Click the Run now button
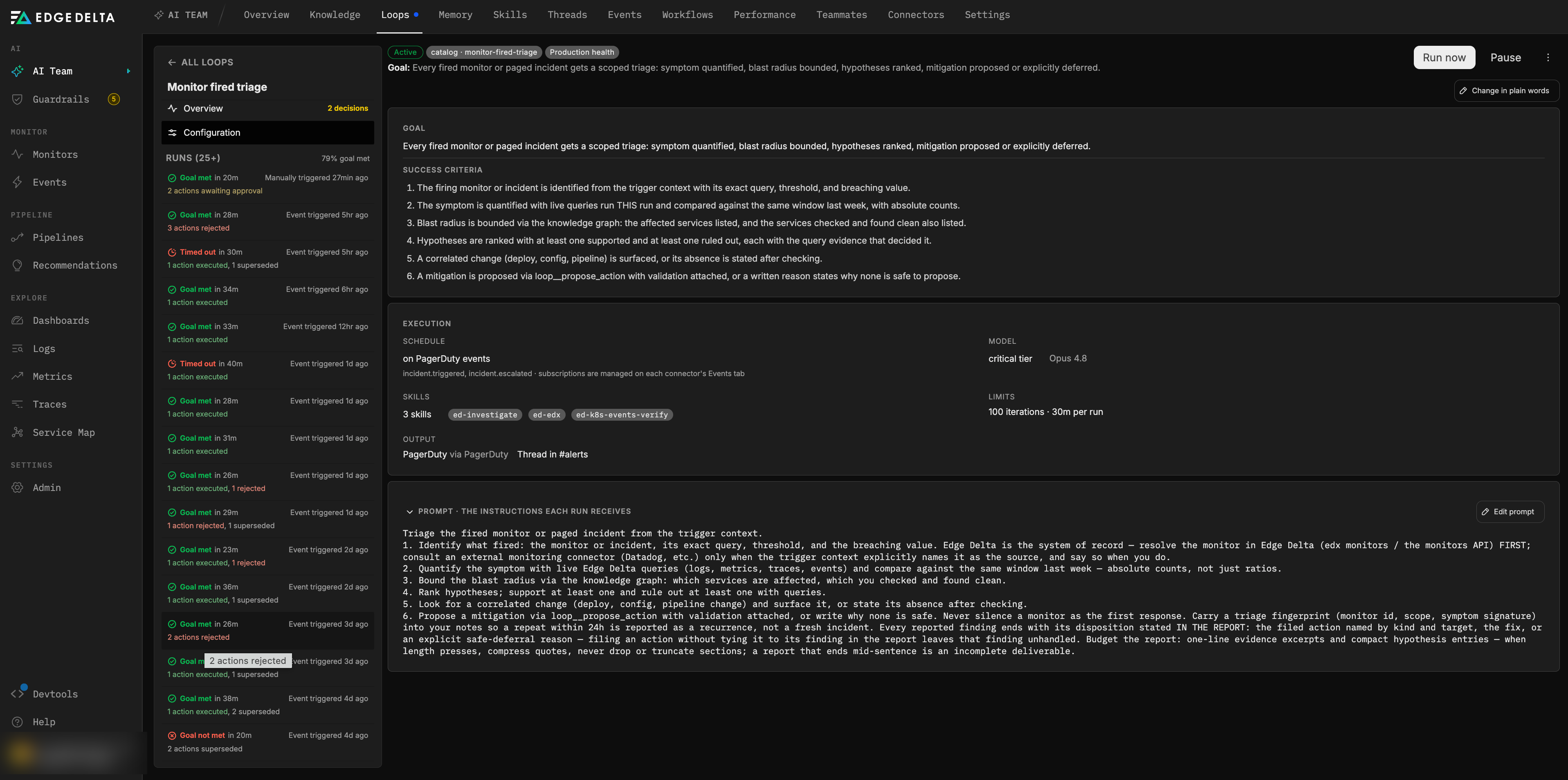Image resolution: width=1568 pixels, height=780 pixels. (1444, 57)
